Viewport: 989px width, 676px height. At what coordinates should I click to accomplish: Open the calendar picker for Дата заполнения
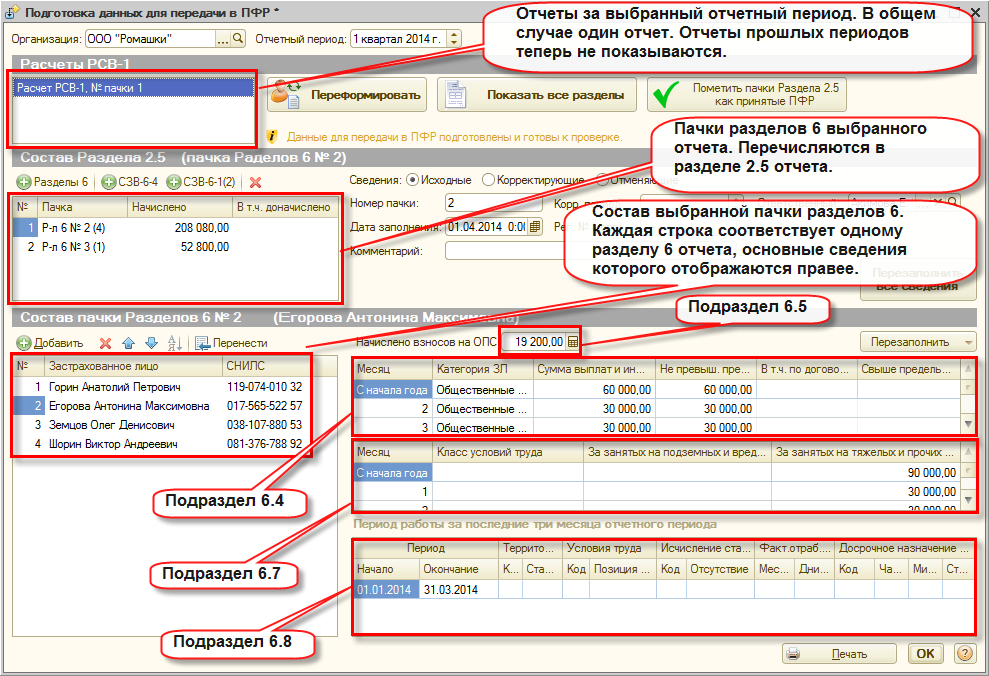pyautogui.click(x=535, y=226)
